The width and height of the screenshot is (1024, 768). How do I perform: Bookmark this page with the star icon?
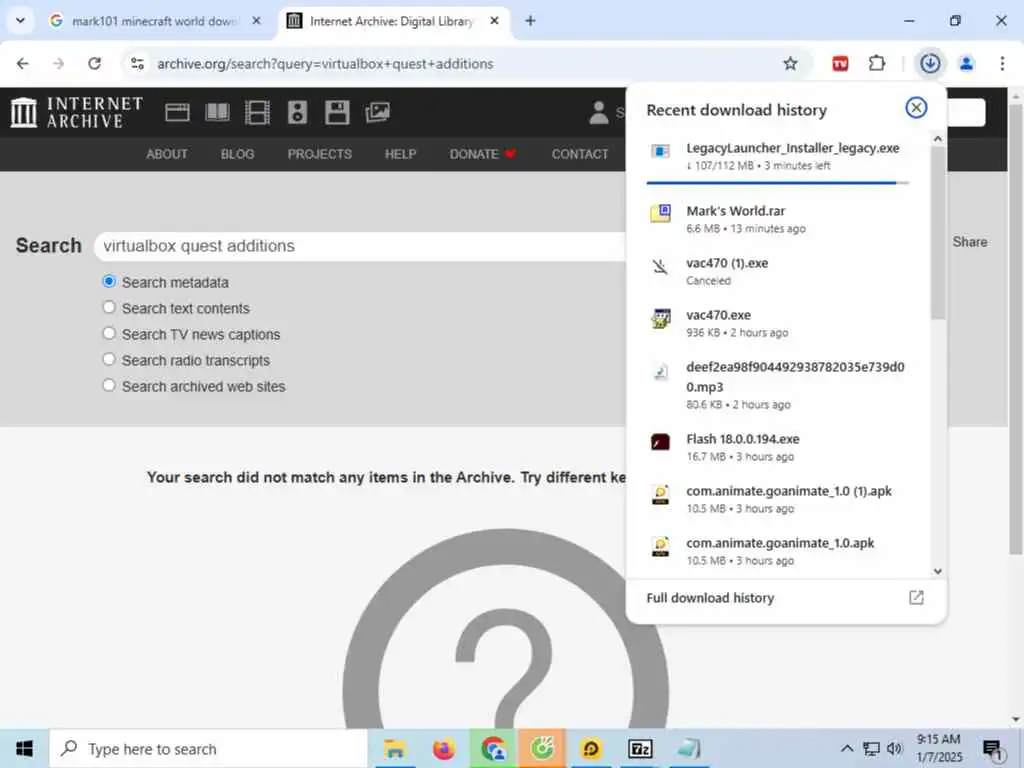pyautogui.click(x=790, y=63)
